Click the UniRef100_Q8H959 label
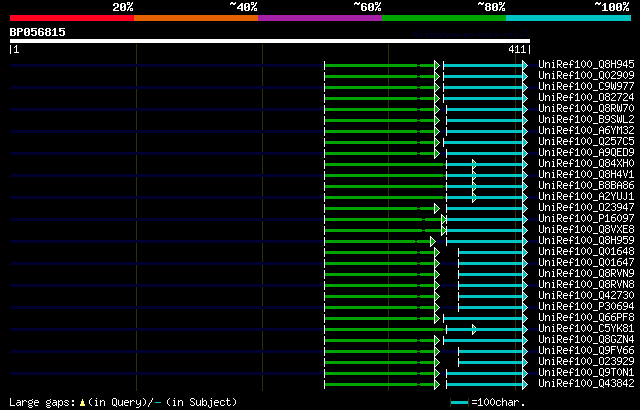640x410 pixels. (x=586, y=241)
